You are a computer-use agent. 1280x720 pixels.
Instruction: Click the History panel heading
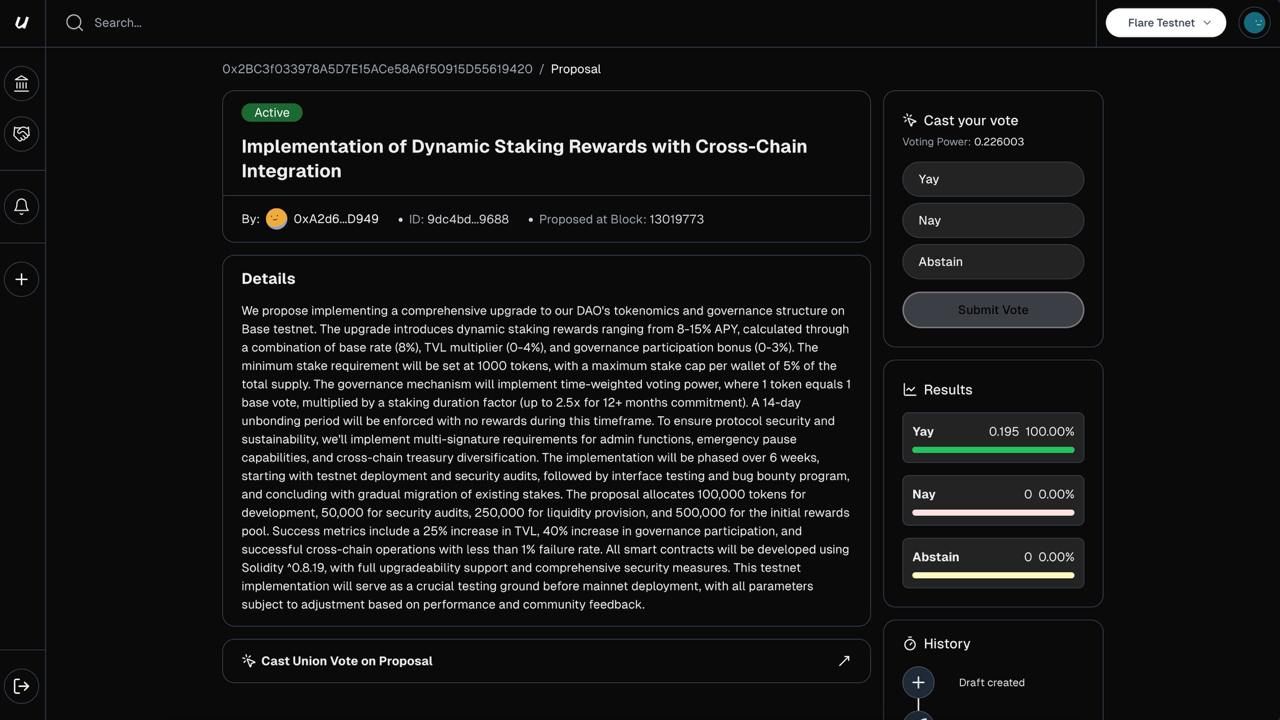(x=947, y=644)
